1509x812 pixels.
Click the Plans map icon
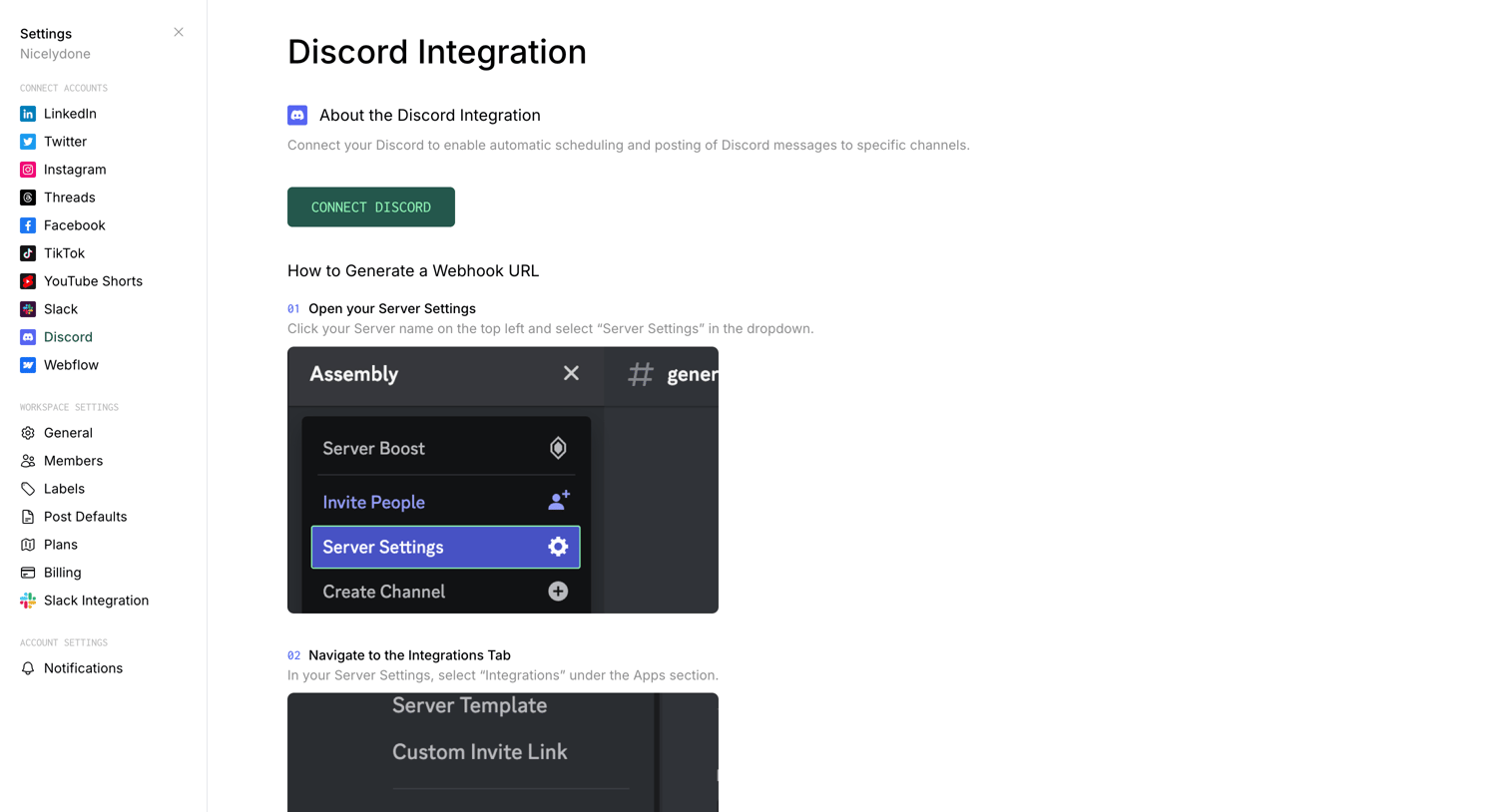[28, 545]
